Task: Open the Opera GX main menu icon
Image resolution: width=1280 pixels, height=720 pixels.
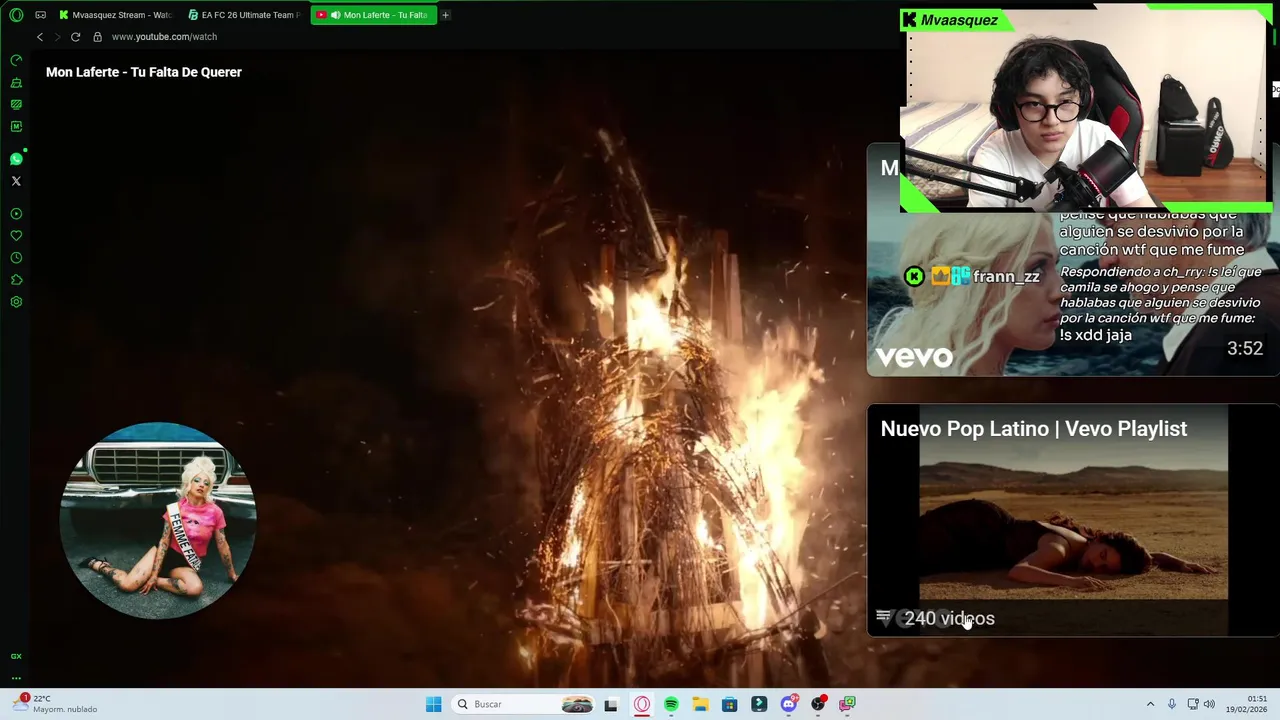Action: [x=16, y=15]
